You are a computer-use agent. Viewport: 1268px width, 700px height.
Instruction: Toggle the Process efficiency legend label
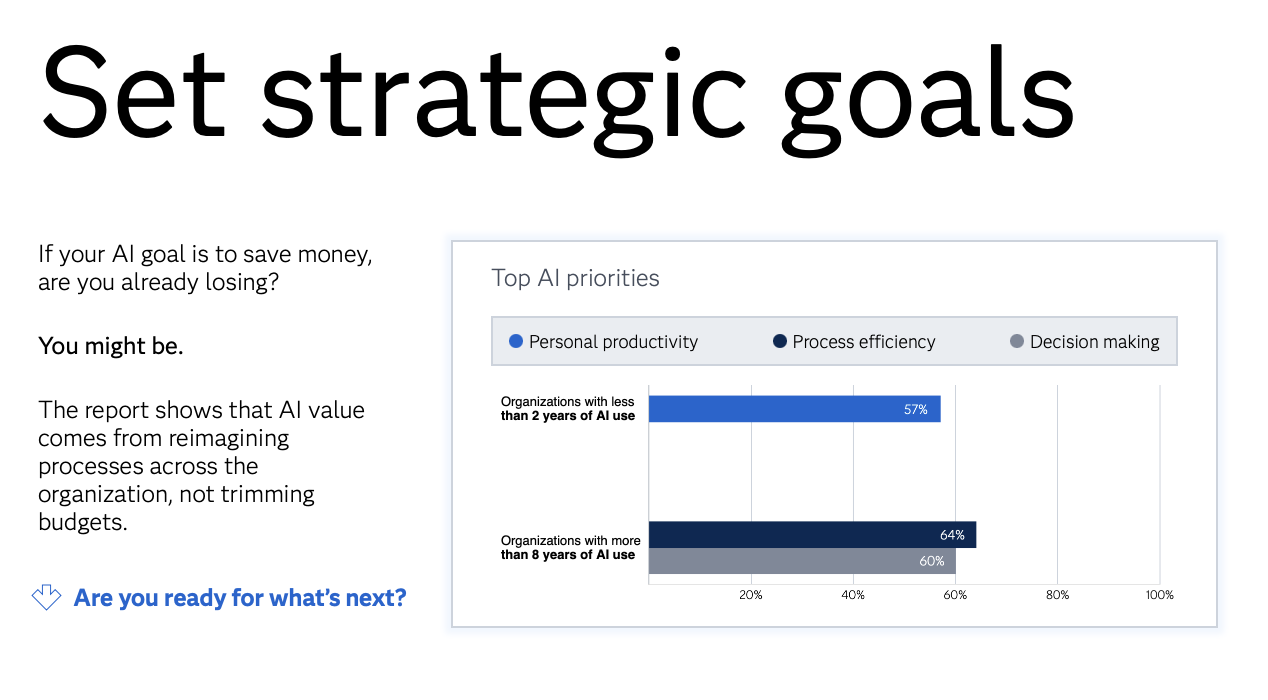864,342
